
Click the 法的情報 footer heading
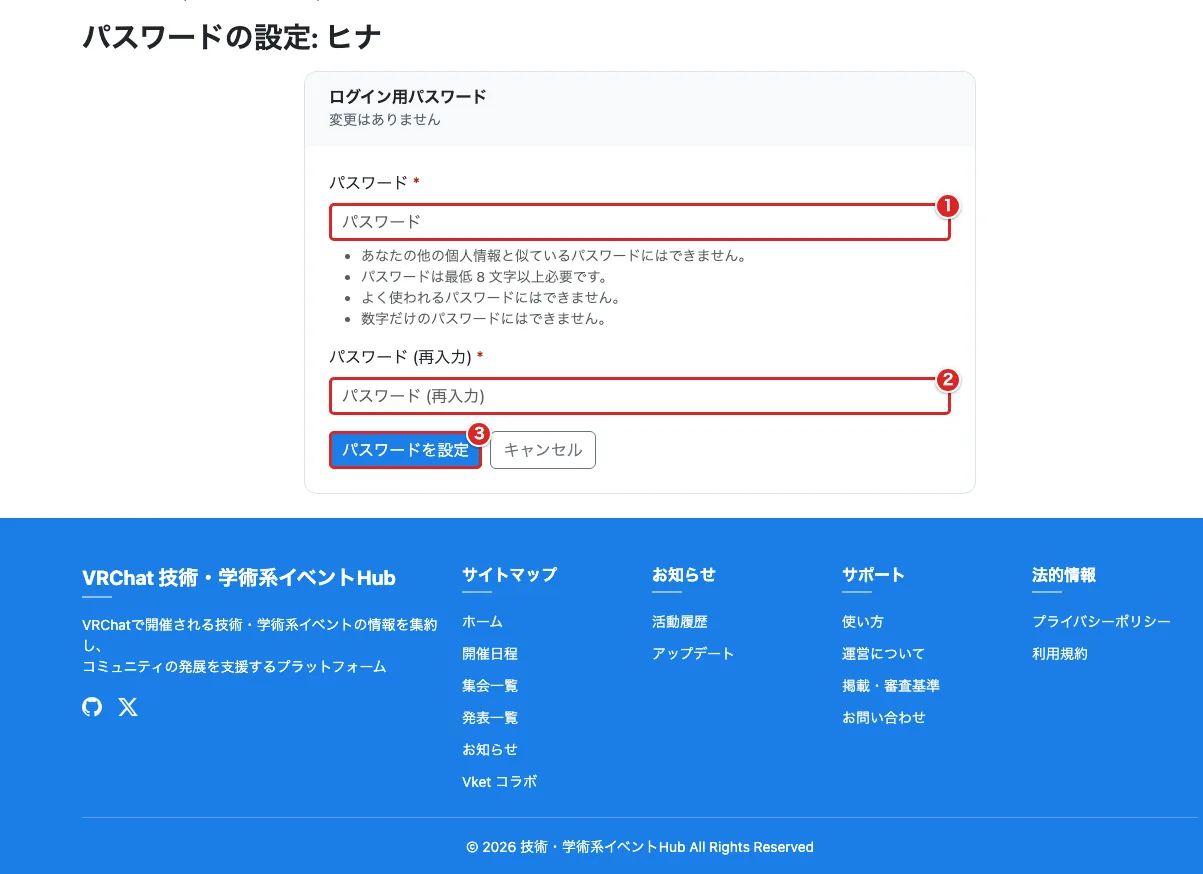pos(1064,575)
